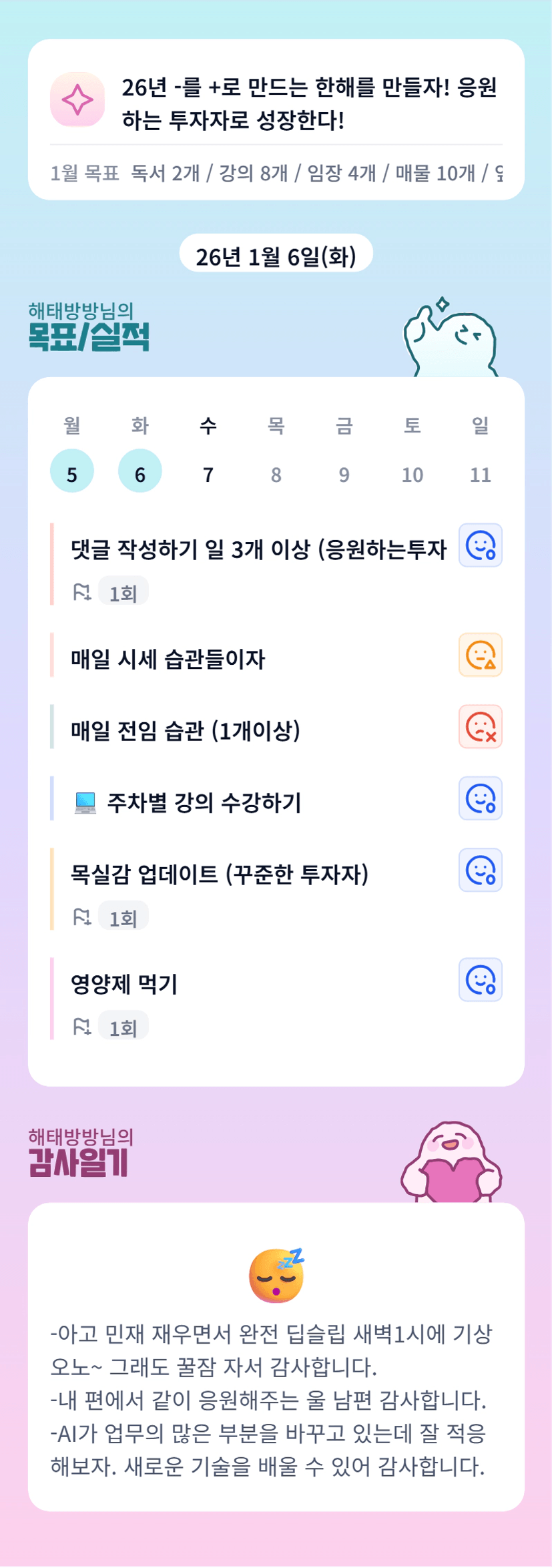Open the 26년 1월 6일(화) date selector
This screenshot has width=552, height=1568.
(276, 254)
